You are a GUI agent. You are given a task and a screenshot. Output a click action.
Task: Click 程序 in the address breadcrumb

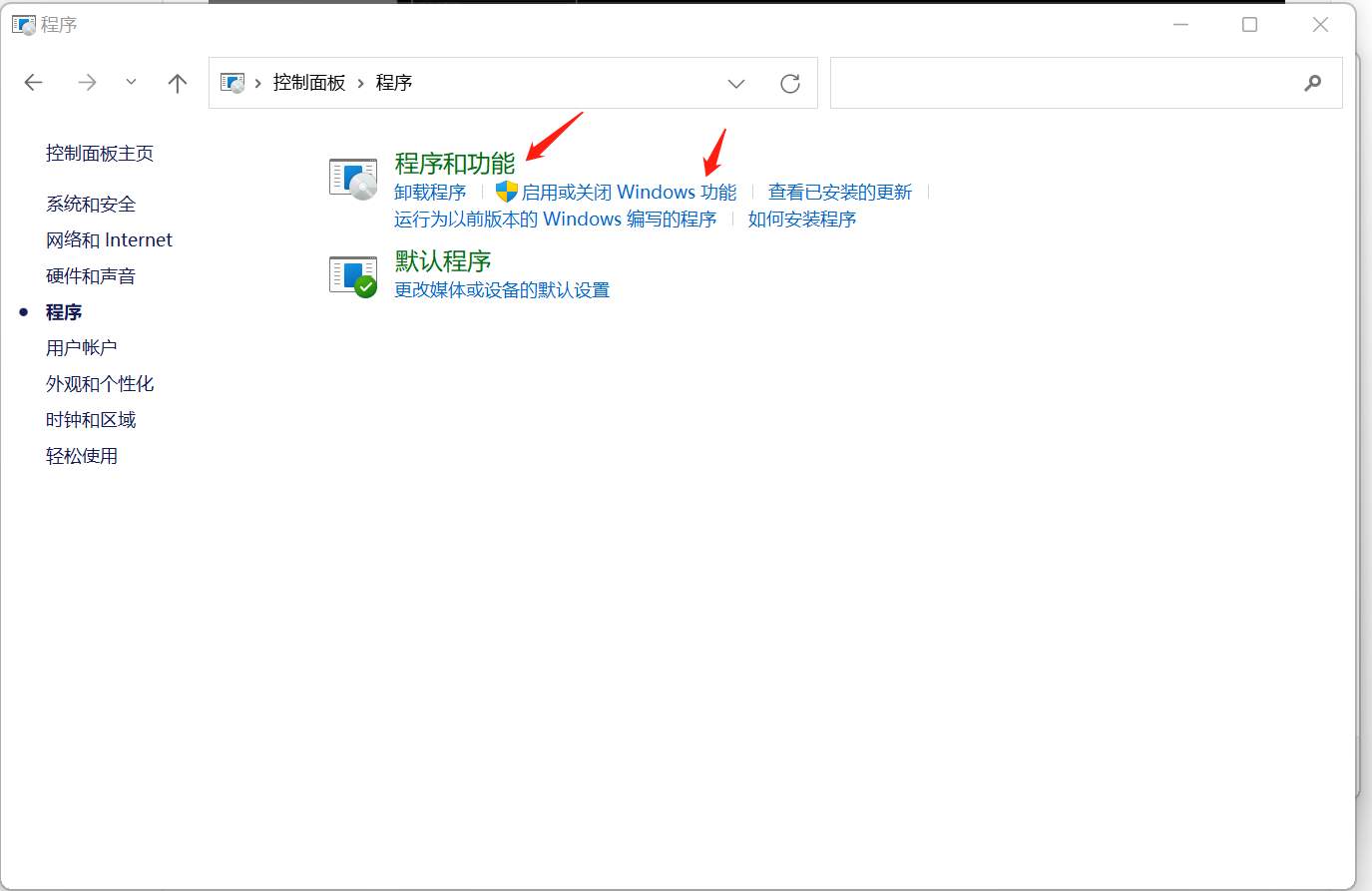click(x=394, y=83)
